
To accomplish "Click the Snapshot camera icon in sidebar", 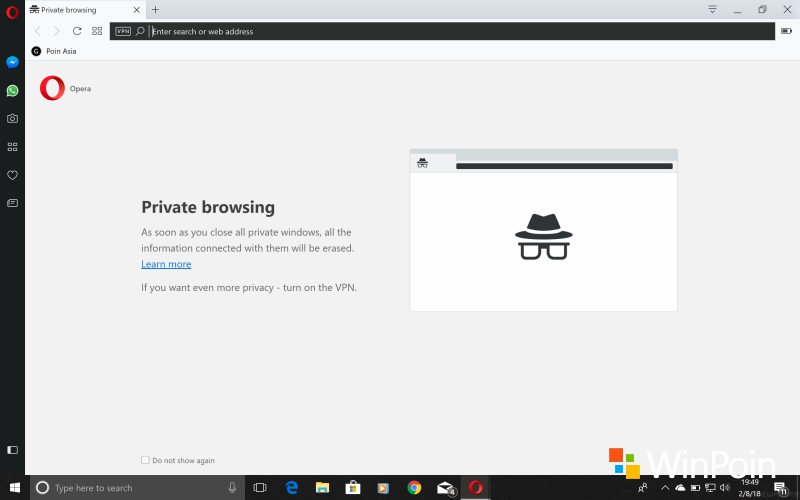I will tap(12, 118).
